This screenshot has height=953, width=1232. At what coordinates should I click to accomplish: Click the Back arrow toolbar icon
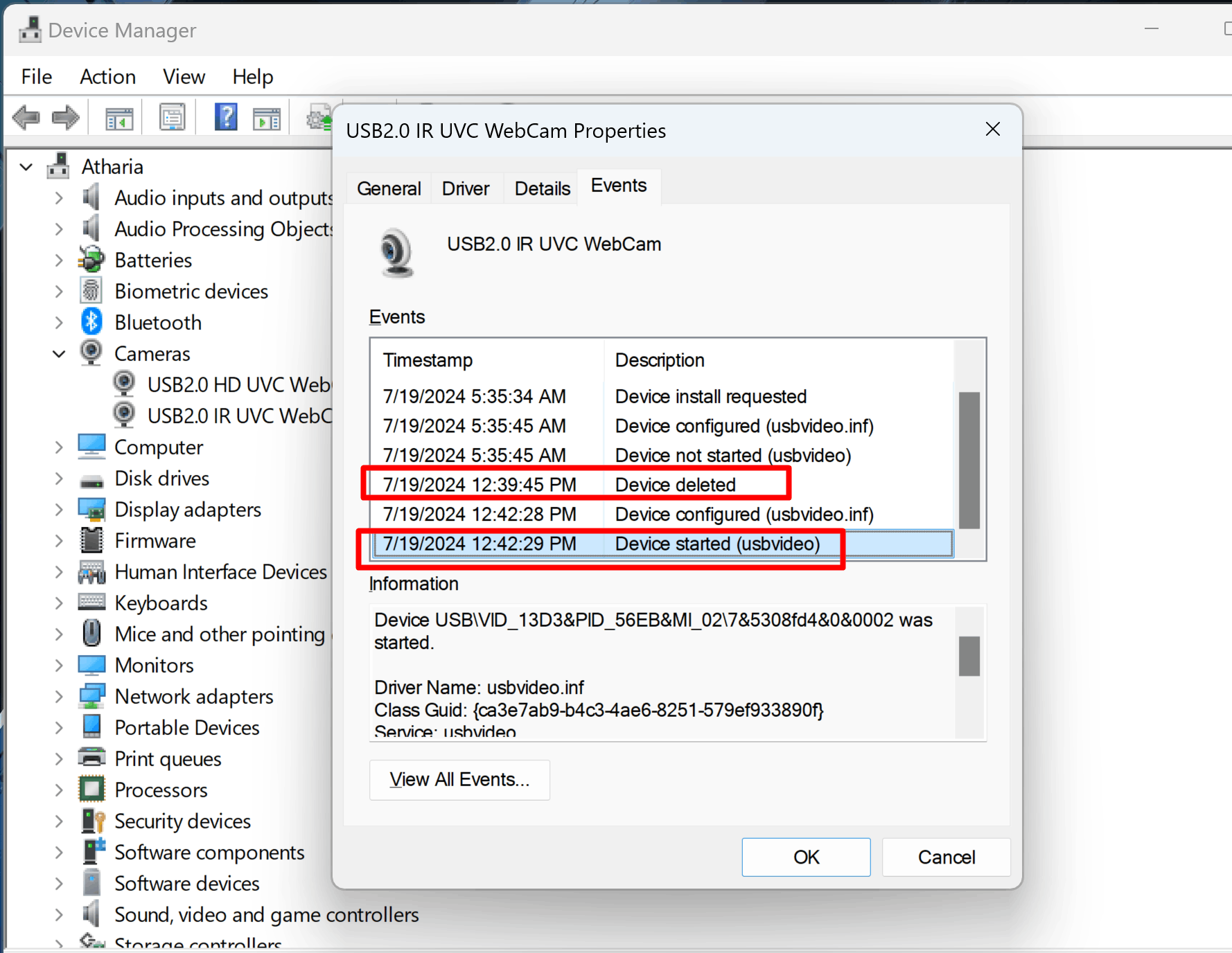click(x=26, y=117)
